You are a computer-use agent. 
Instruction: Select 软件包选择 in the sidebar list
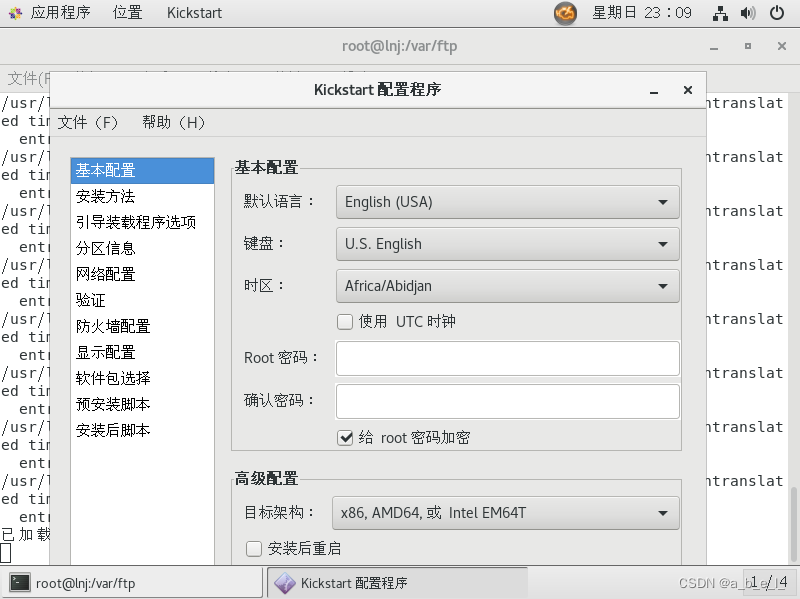(142, 379)
